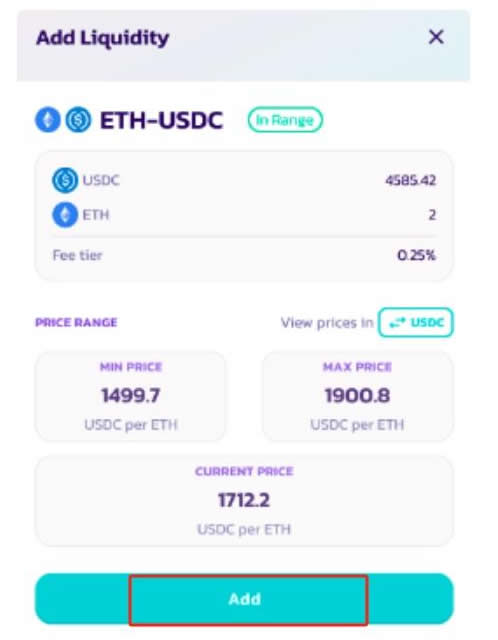
Task: Click the swap arrows icon next to USDC
Action: tap(397, 323)
